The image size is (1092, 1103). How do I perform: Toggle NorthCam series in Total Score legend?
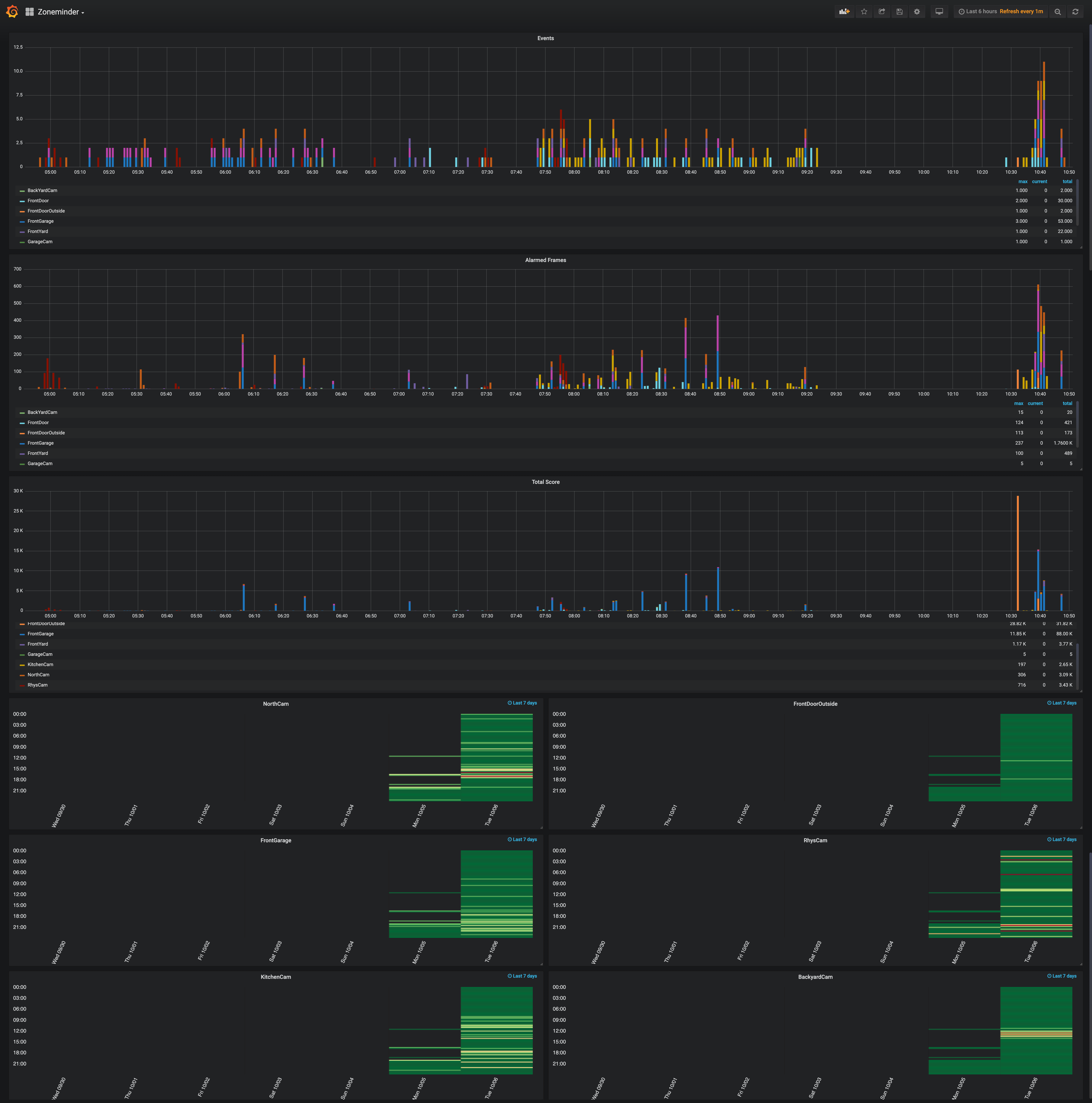(38, 675)
